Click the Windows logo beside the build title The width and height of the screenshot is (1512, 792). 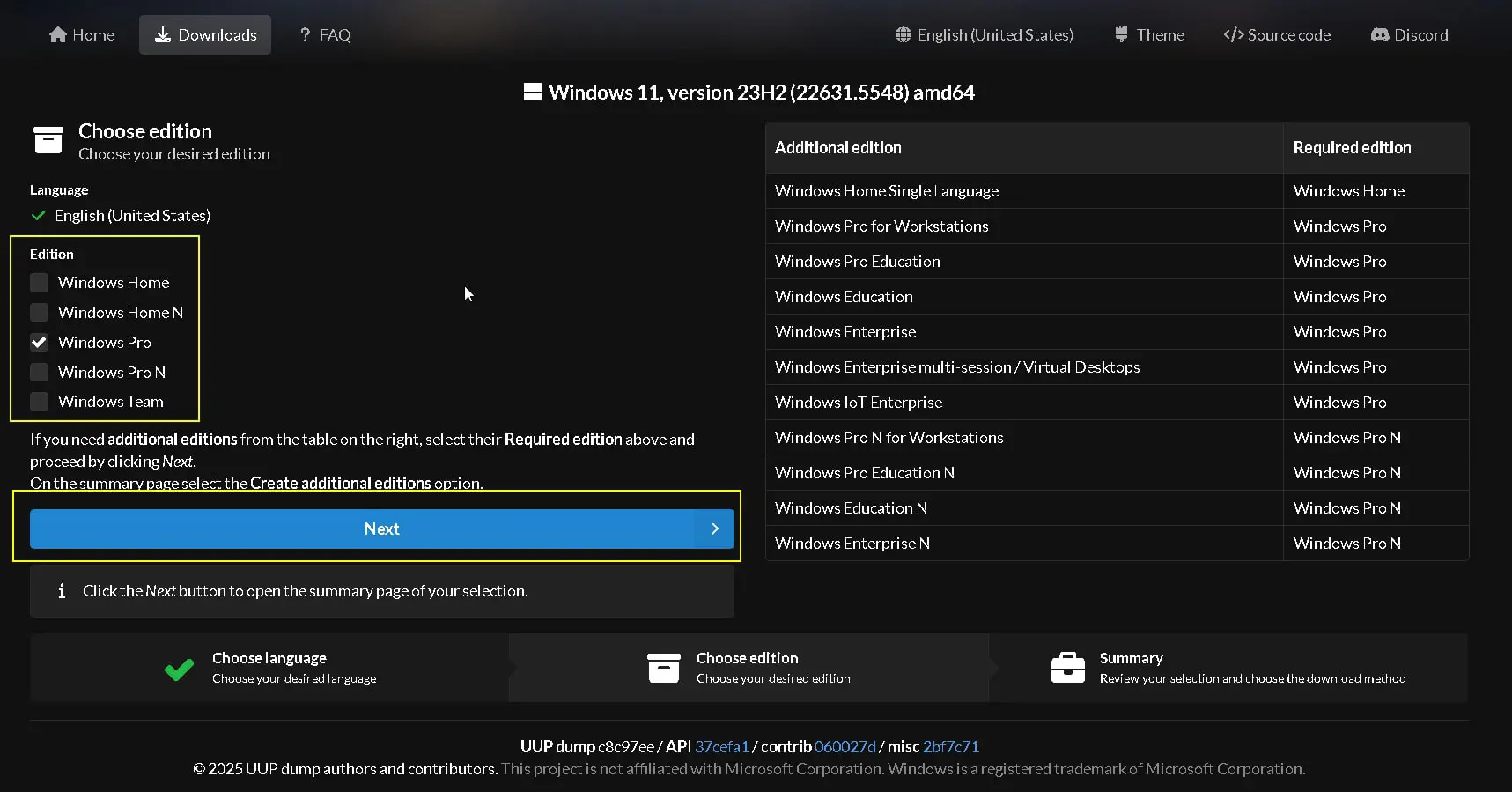(x=533, y=92)
